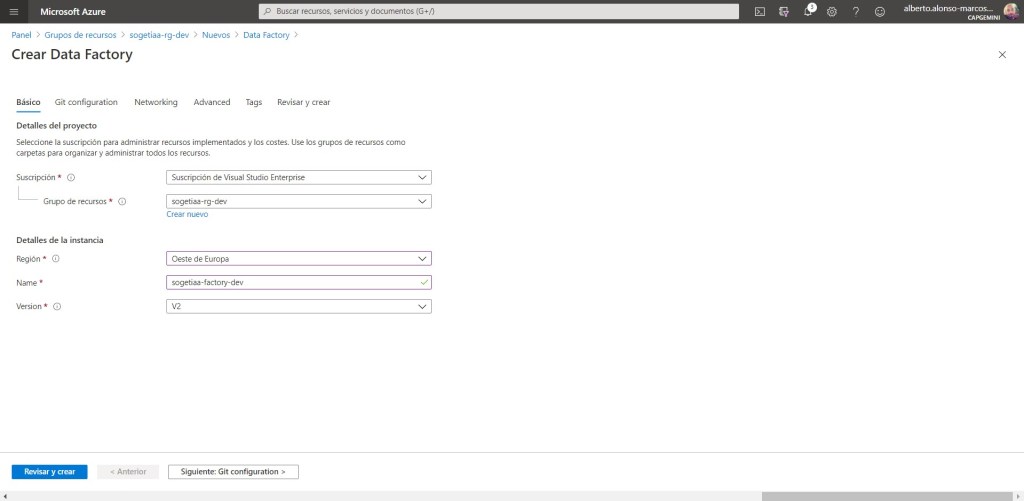Click the Crear nuevo link

[x=187, y=214]
